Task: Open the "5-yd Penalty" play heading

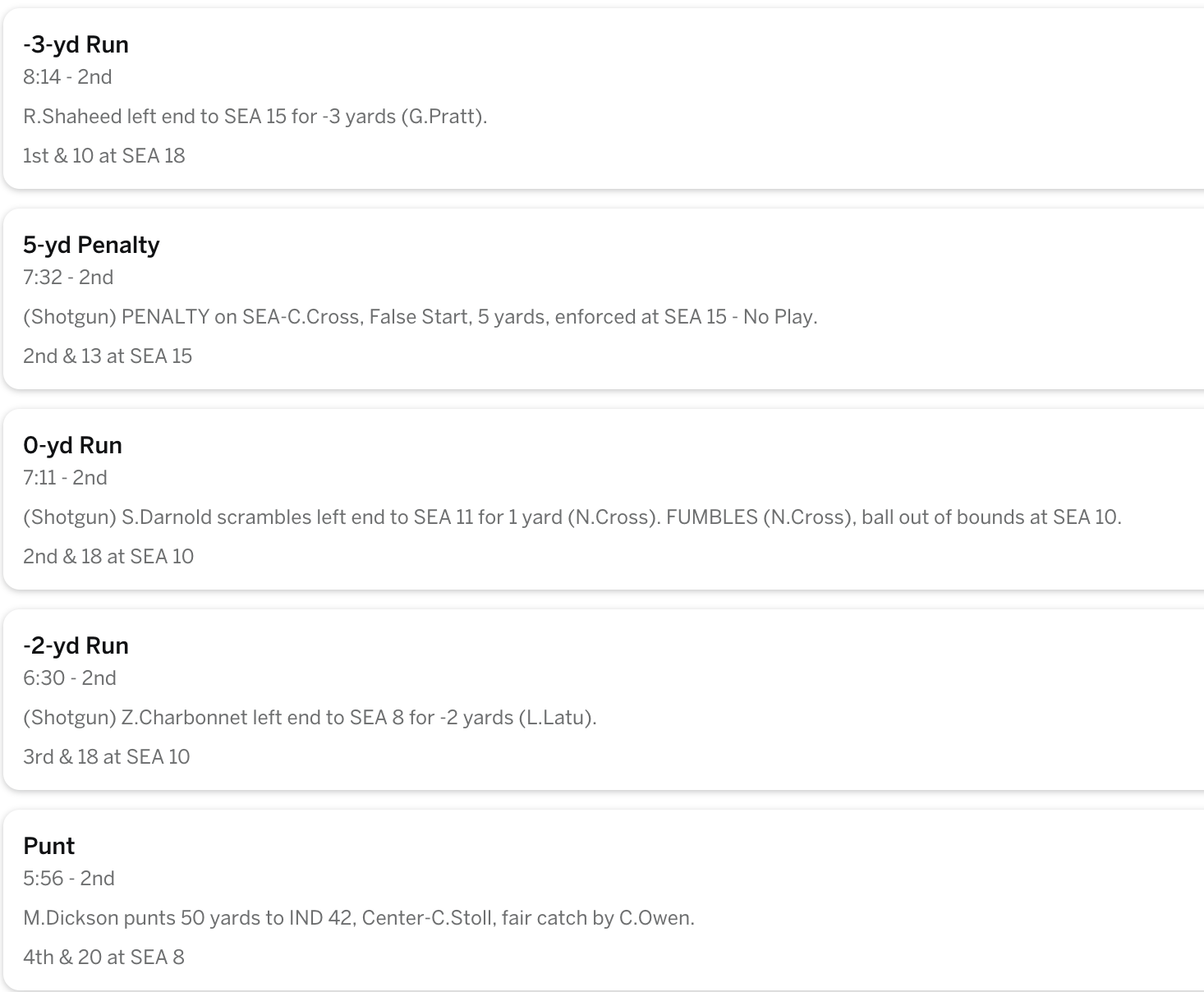Action: pos(91,245)
